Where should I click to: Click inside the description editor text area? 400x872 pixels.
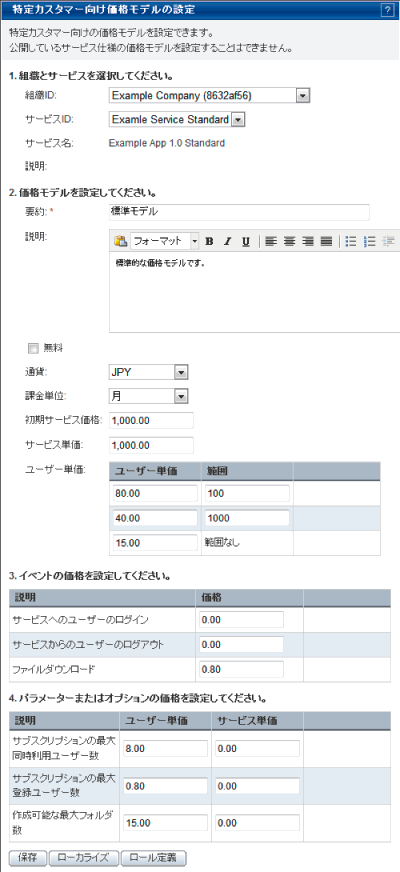point(254,293)
